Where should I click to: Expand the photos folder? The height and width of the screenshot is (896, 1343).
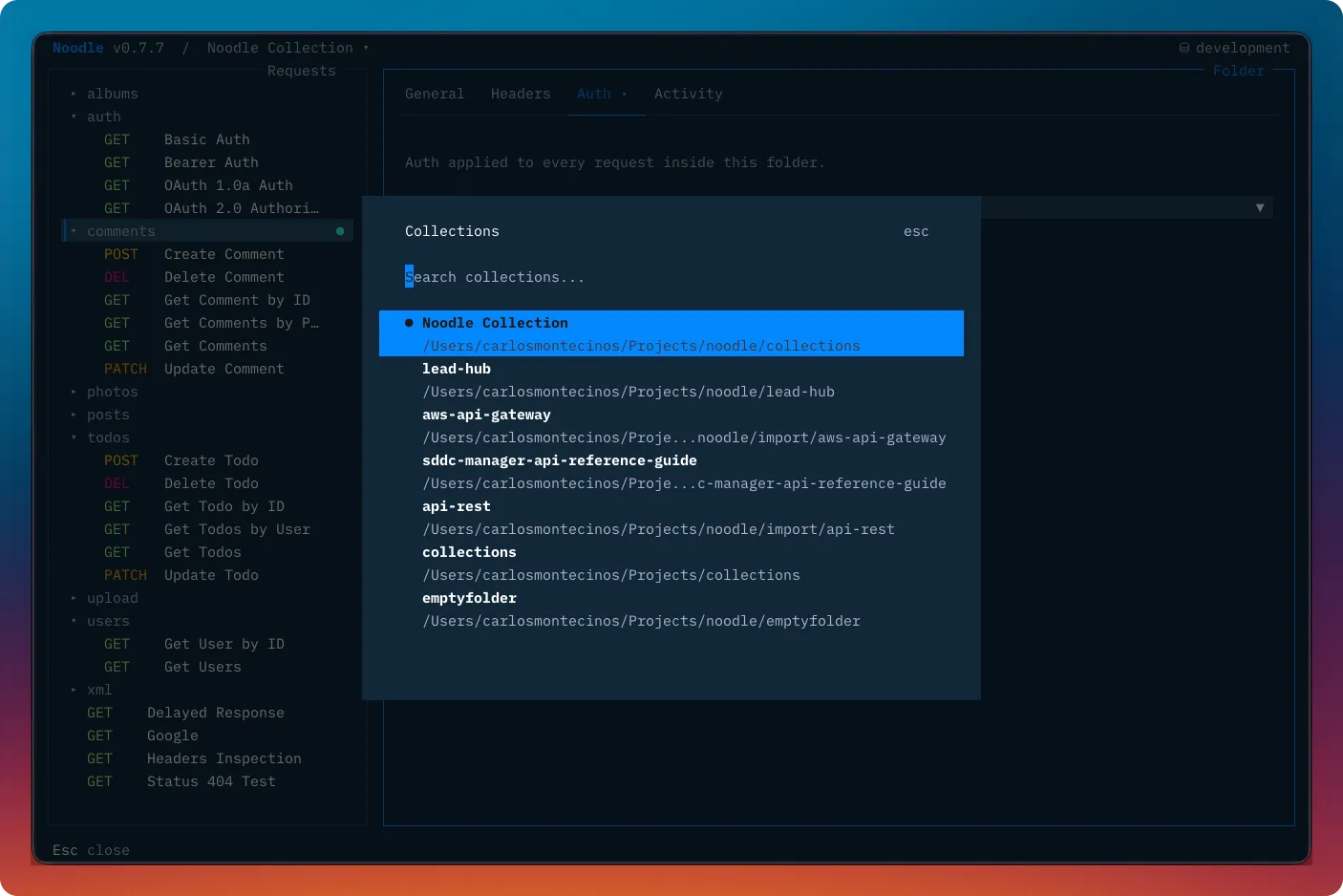(74, 392)
